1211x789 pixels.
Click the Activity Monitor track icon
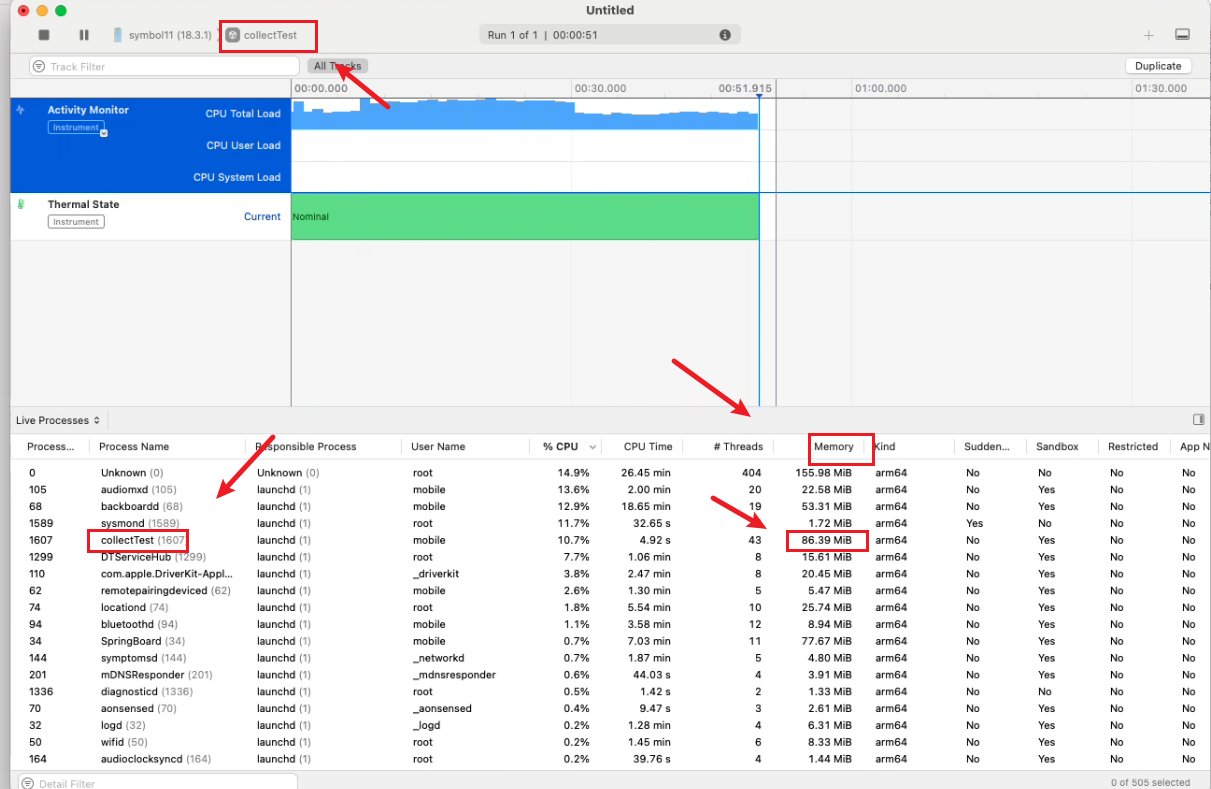[20, 111]
